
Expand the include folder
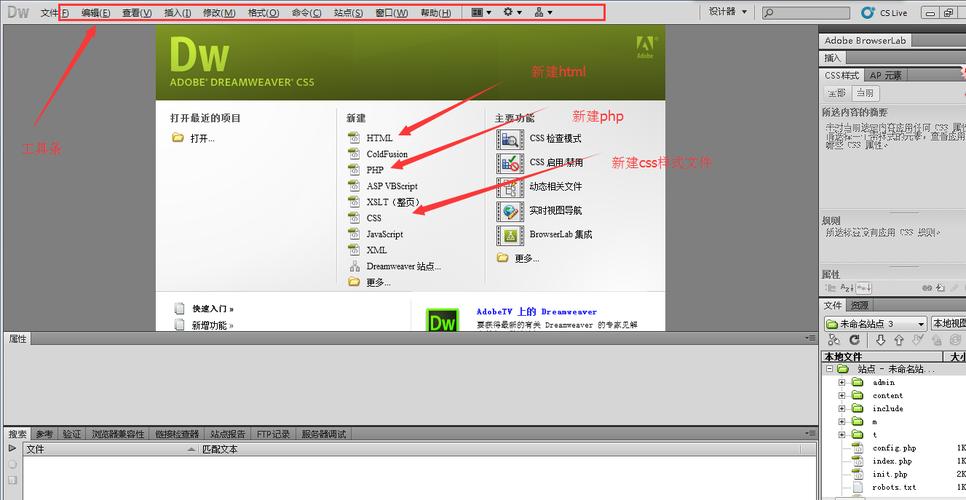[x=842, y=408]
